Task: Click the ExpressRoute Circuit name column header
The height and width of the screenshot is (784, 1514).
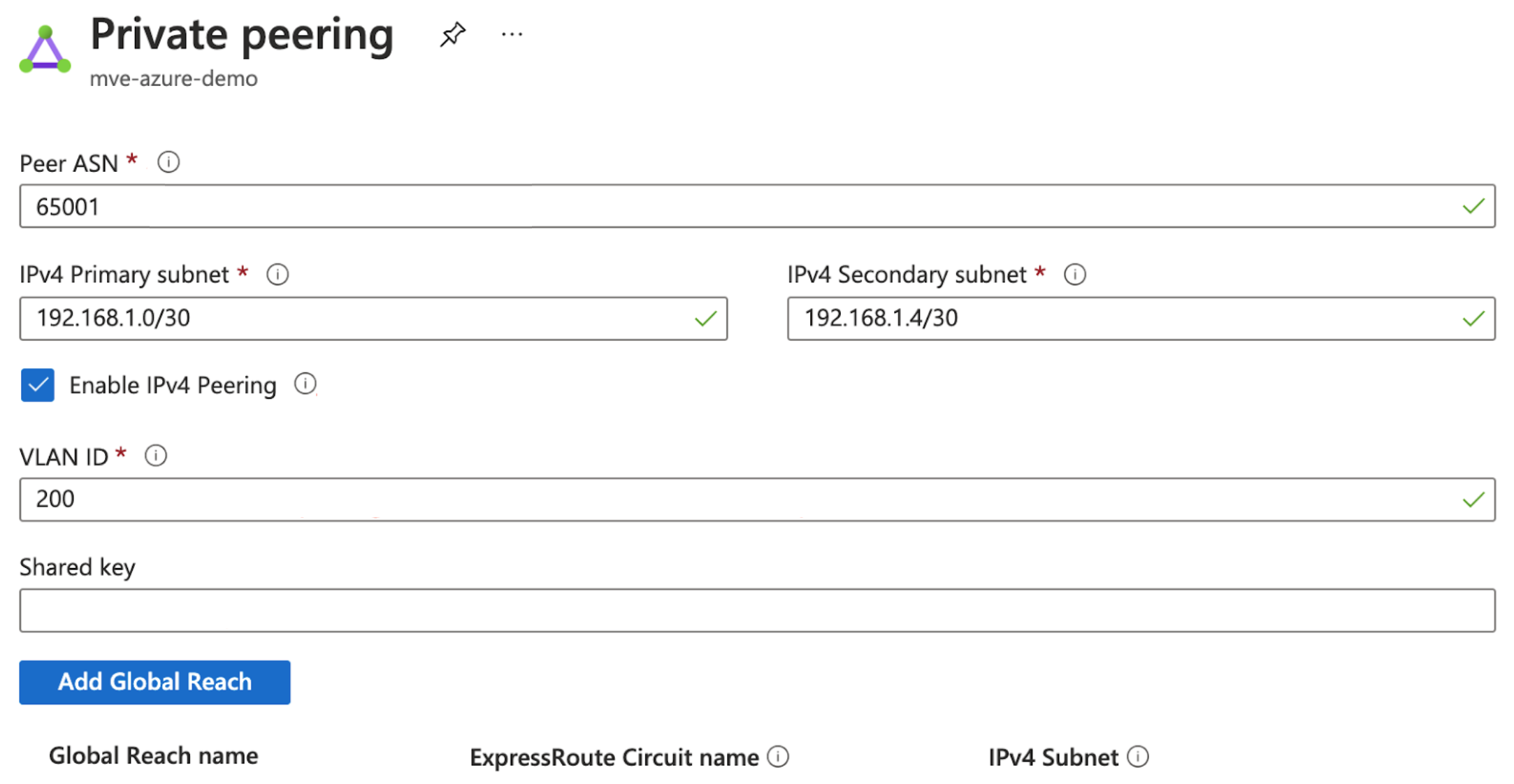Action: click(614, 756)
